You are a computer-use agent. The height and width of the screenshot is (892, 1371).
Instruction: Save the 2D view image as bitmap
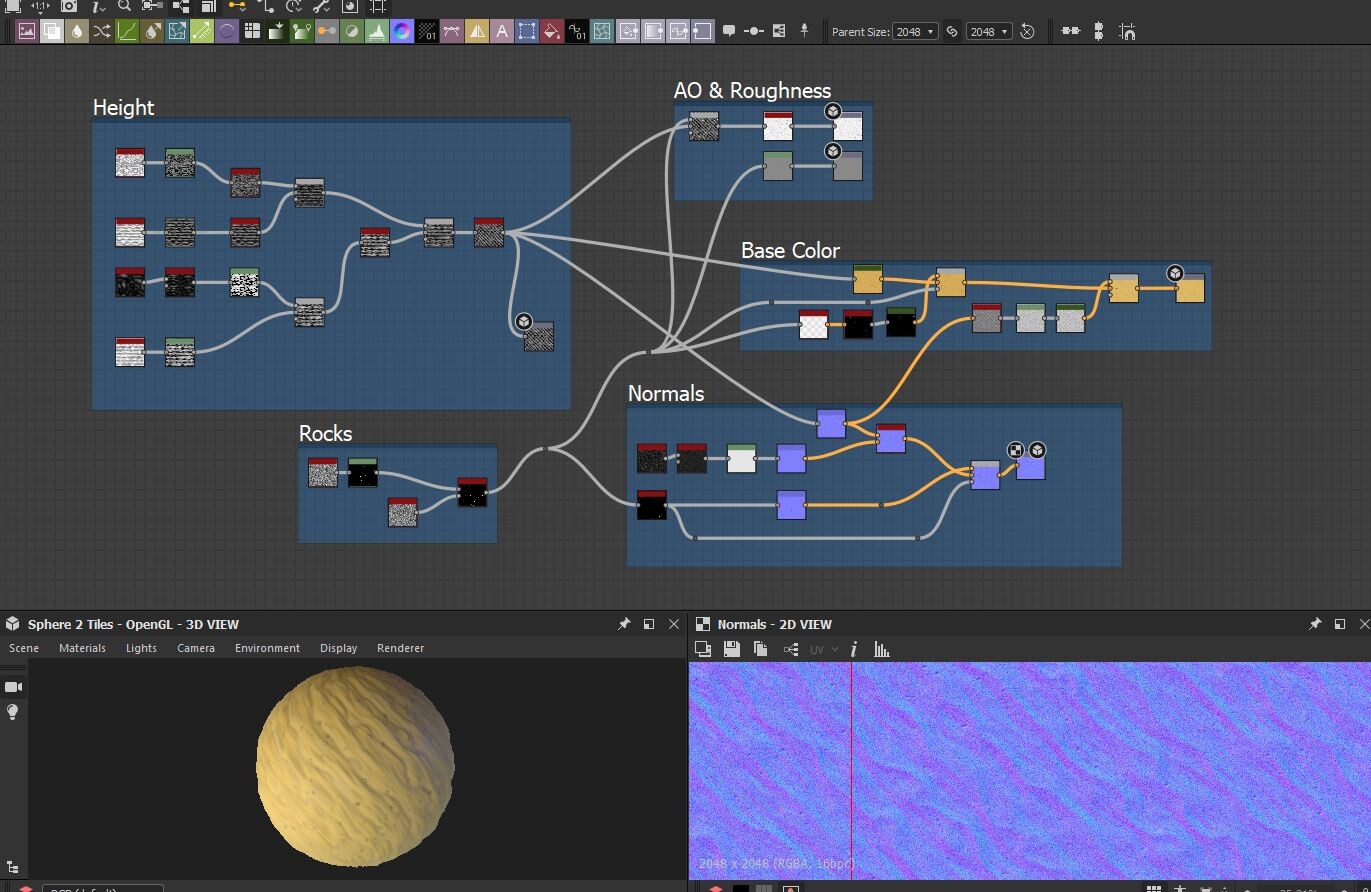coord(732,649)
